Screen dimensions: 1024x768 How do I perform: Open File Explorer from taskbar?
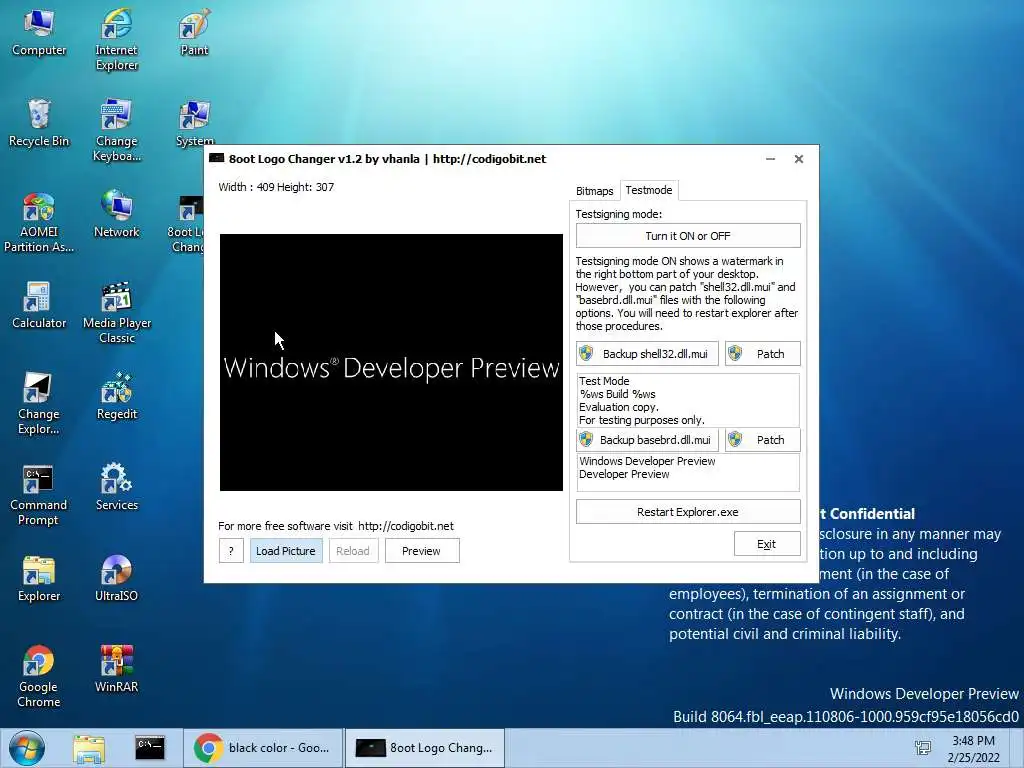pos(89,748)
